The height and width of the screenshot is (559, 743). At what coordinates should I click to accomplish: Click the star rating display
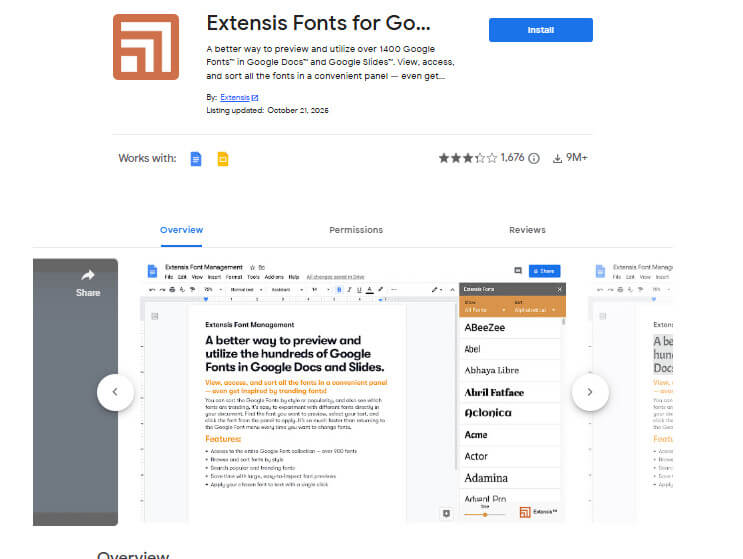click(467, 158)
